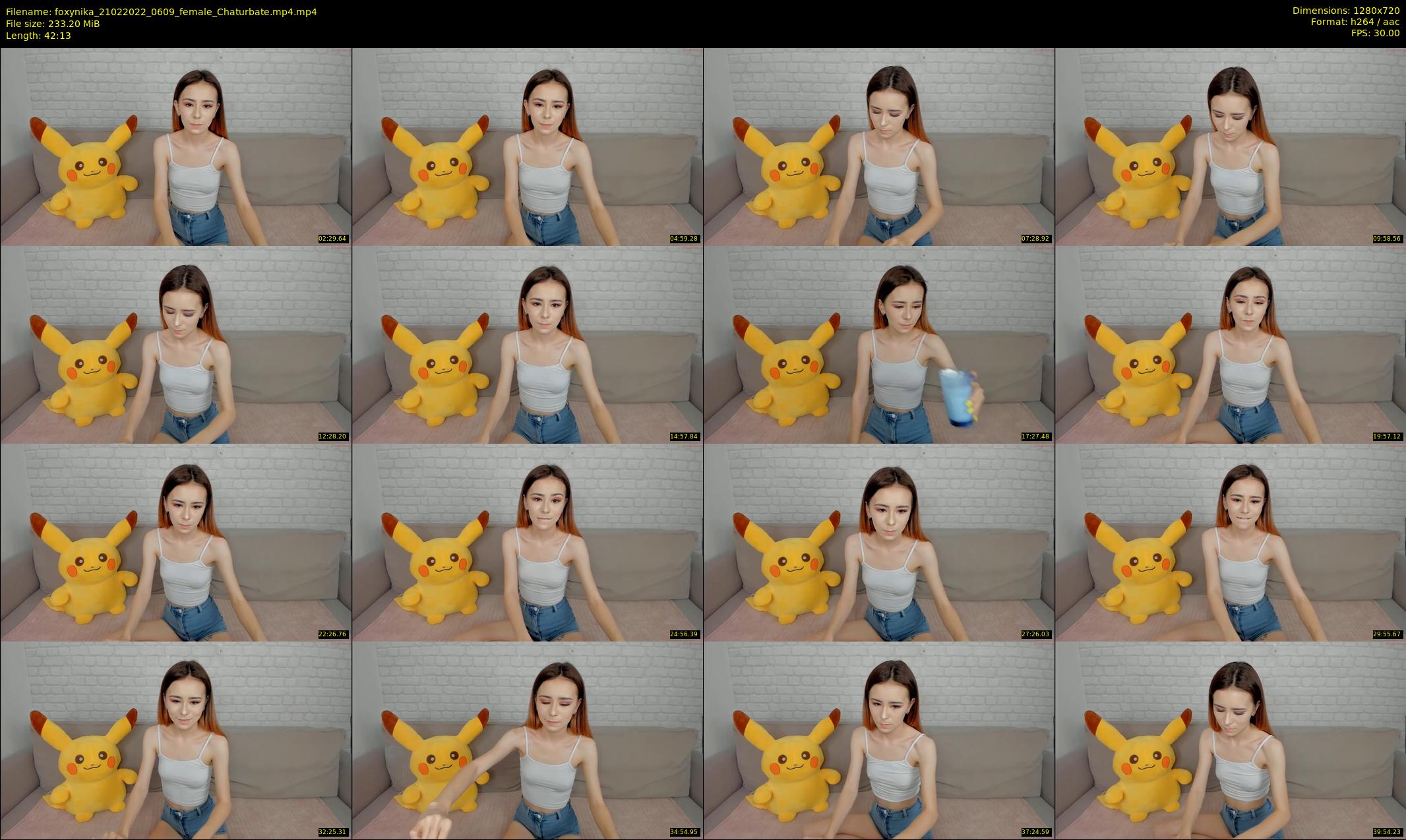The image size is (1406, 840).
Task: Select the thumbnail at 12:28.20
Action: coord(176,344)
